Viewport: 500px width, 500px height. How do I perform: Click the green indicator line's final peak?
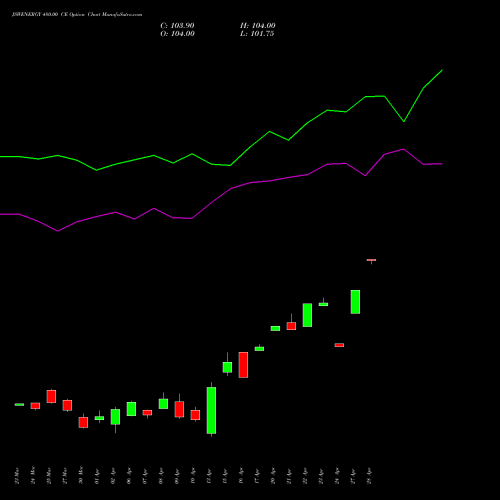pos(442,70)
